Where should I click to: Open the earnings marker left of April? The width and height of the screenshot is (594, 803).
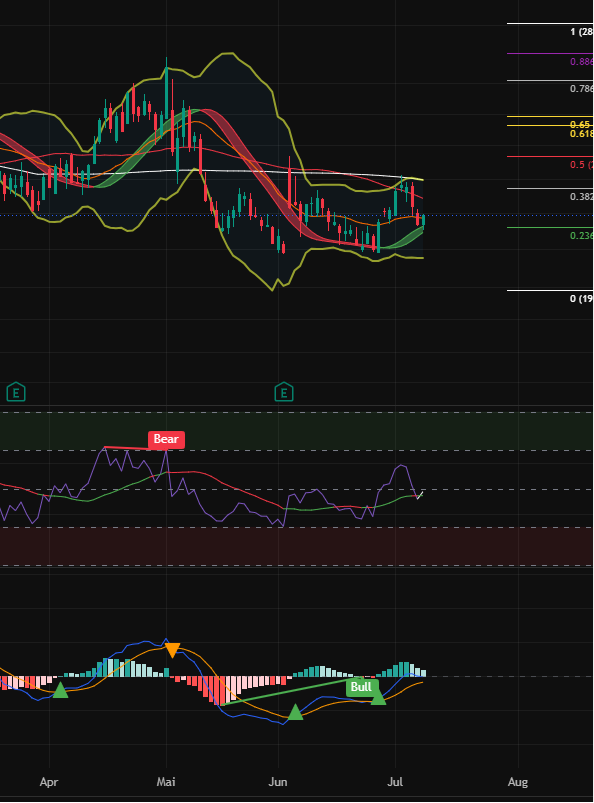tap(16, 392)
